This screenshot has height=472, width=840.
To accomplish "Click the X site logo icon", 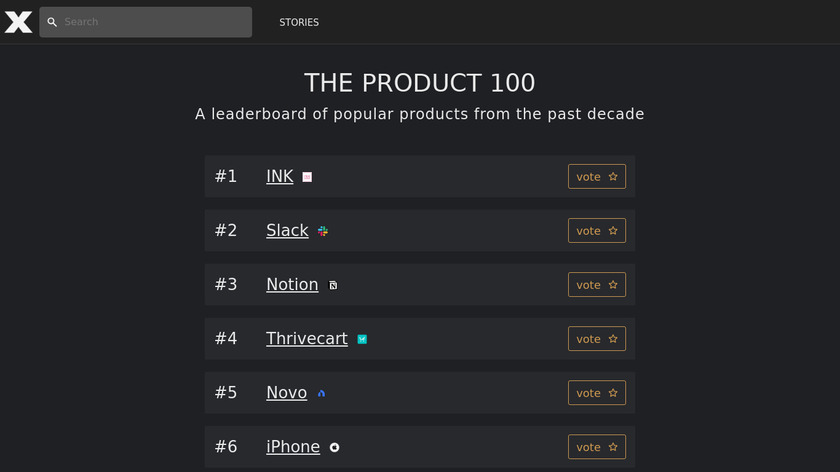I will tap(18, 22).
